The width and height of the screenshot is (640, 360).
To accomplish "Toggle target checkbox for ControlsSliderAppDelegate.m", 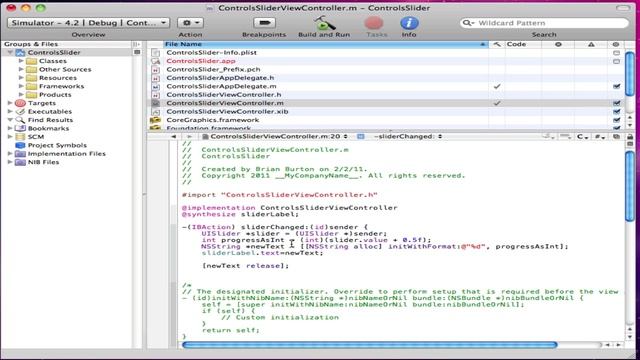I will [x=616, y=86].
